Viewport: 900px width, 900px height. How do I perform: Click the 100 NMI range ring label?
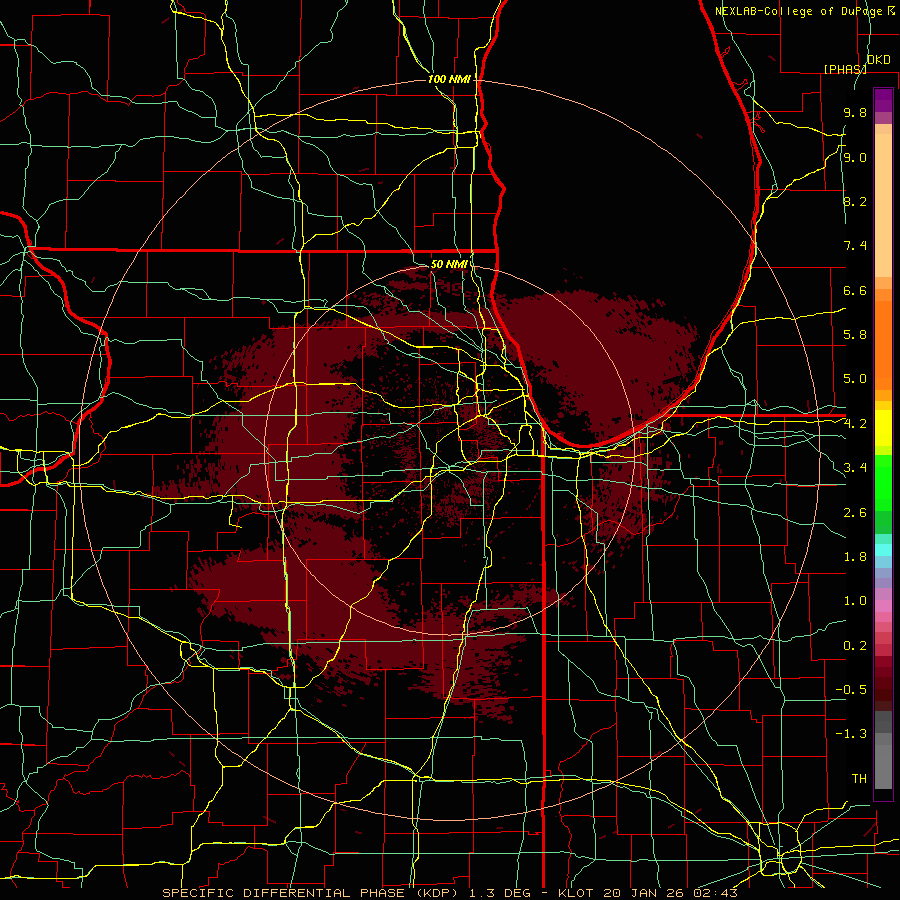pyautogui.click(x=449, y=79)
